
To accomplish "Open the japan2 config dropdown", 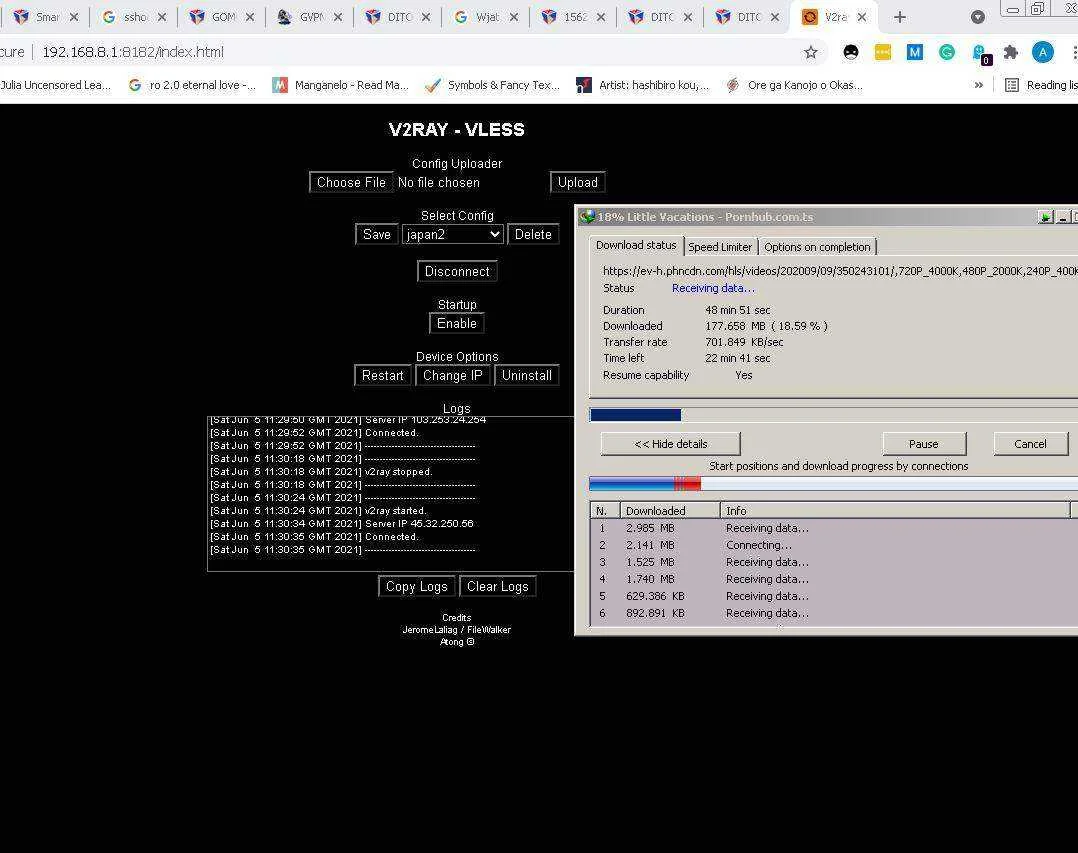I will 452,234.
